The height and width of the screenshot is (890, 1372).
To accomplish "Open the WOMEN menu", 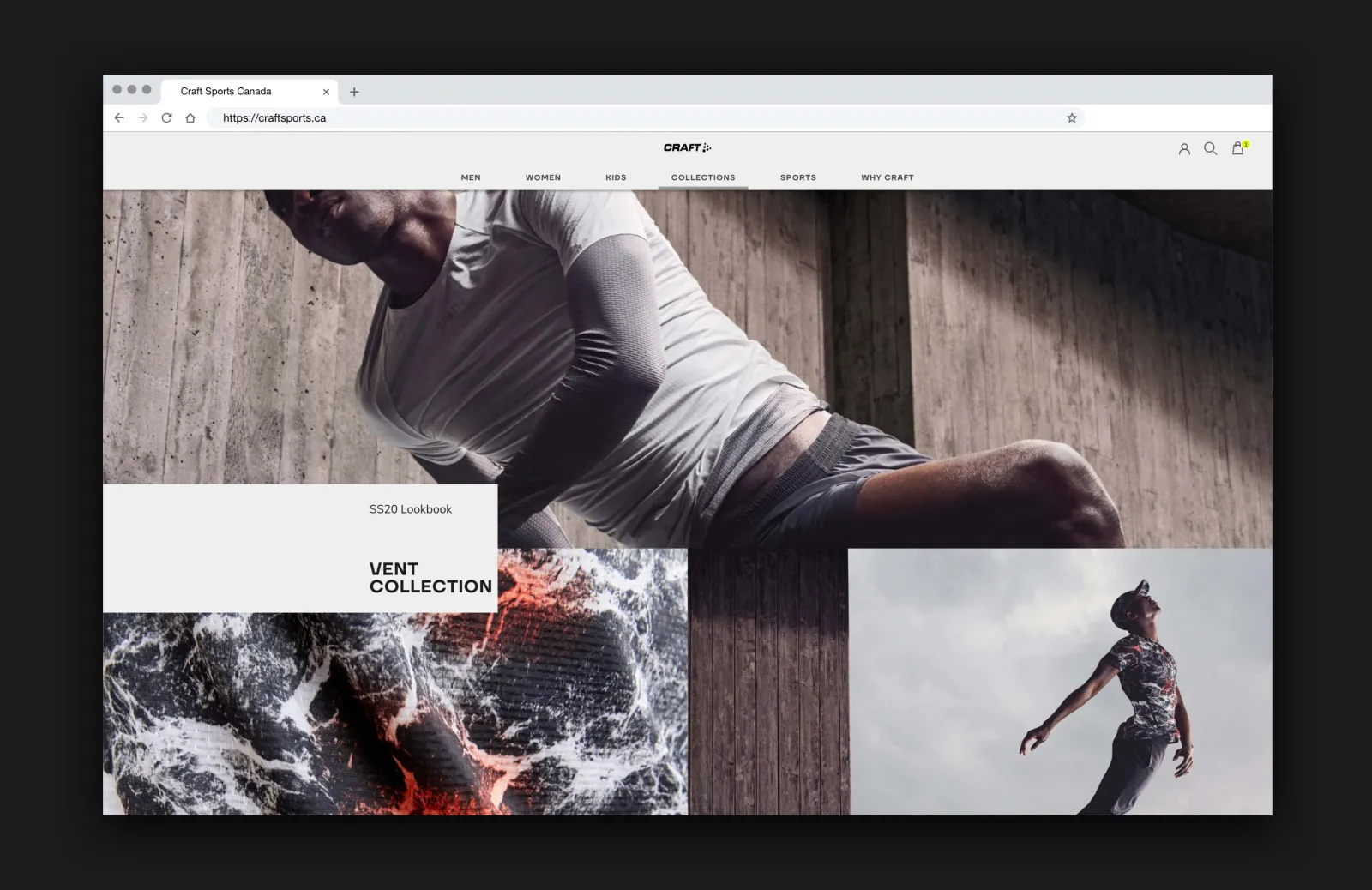I will click(x=543, y=177).
